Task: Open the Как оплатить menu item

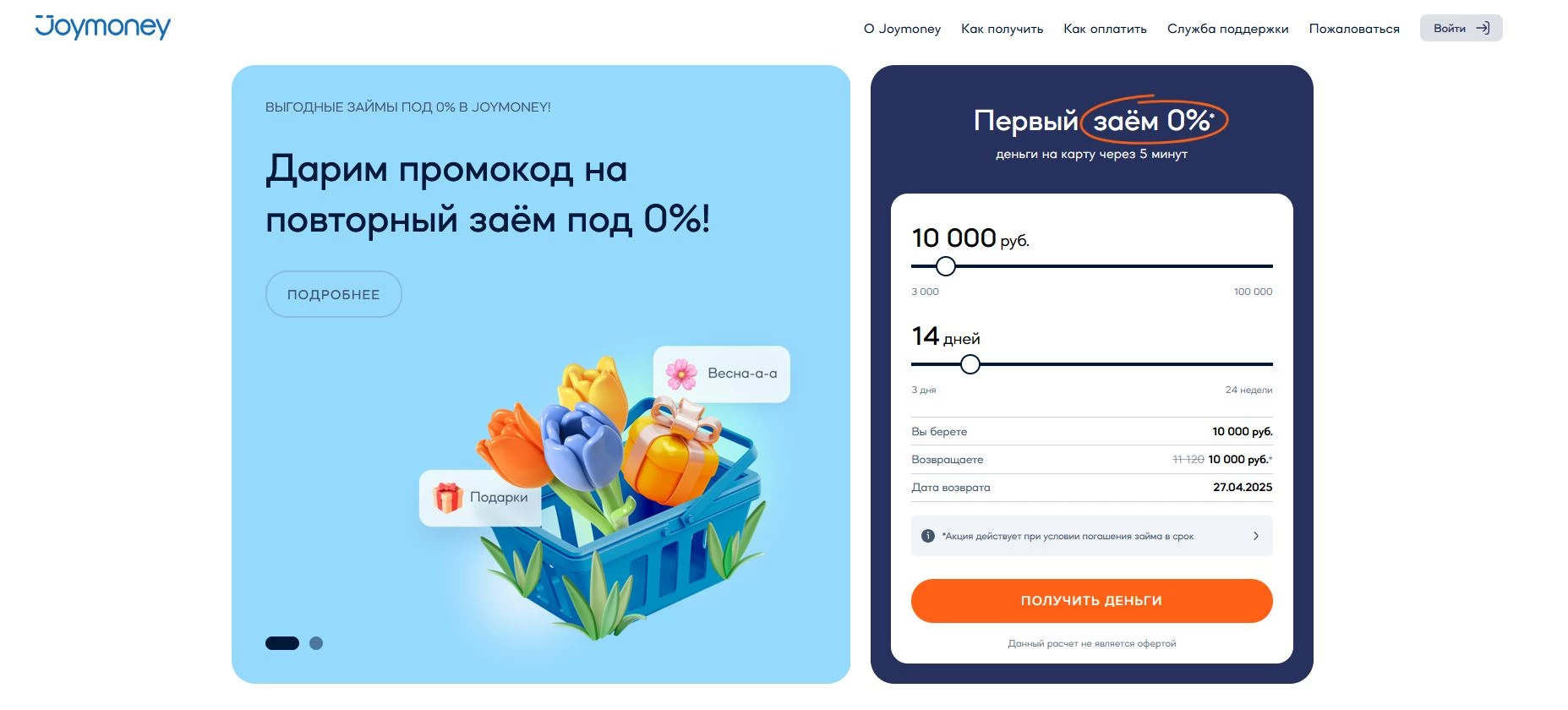Action: (x=1105, y=28)
